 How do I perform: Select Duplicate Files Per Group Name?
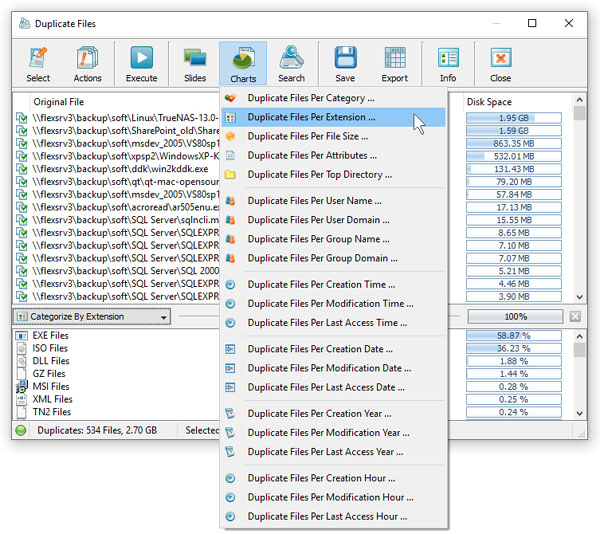pyautogui.click(x=333, y=239)
